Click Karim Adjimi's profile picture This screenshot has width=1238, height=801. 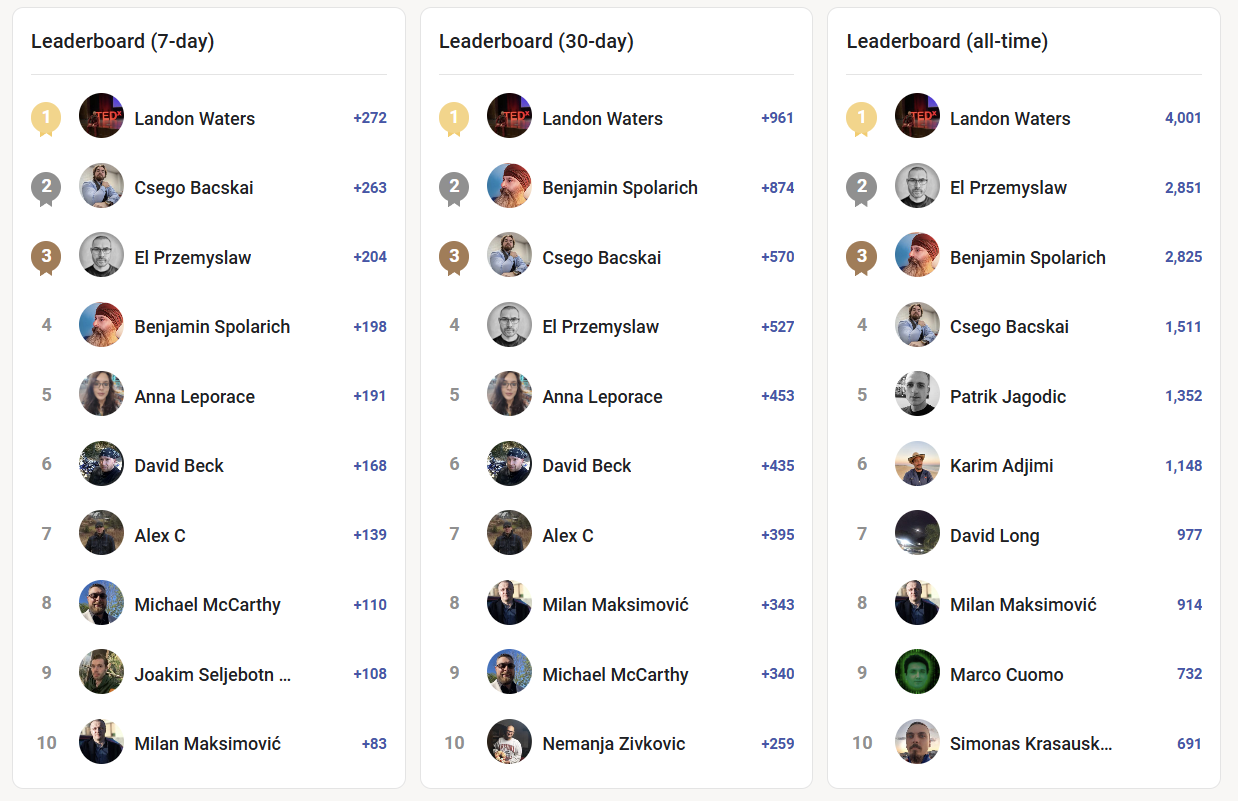[x=917, y=465]
